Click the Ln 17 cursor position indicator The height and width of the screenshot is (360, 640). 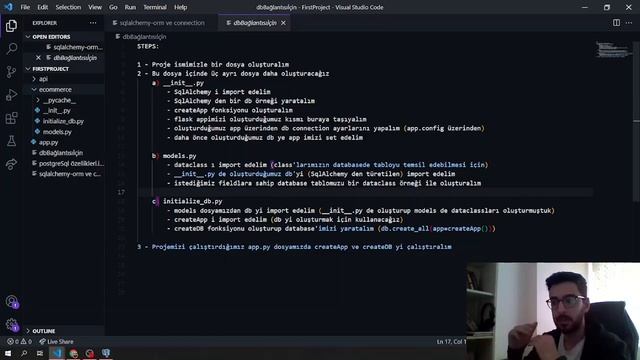tap(451, 341)
